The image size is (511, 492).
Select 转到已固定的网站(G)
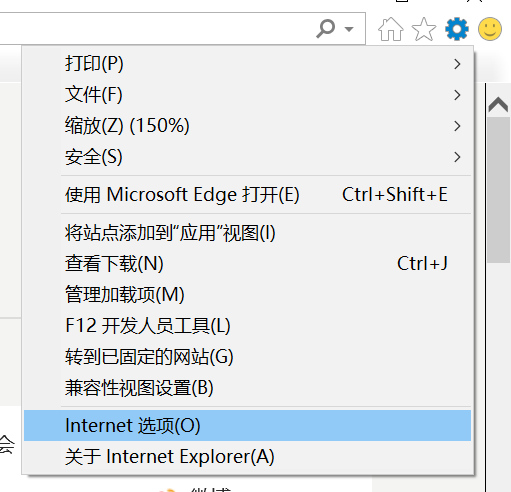pos(247,357)
